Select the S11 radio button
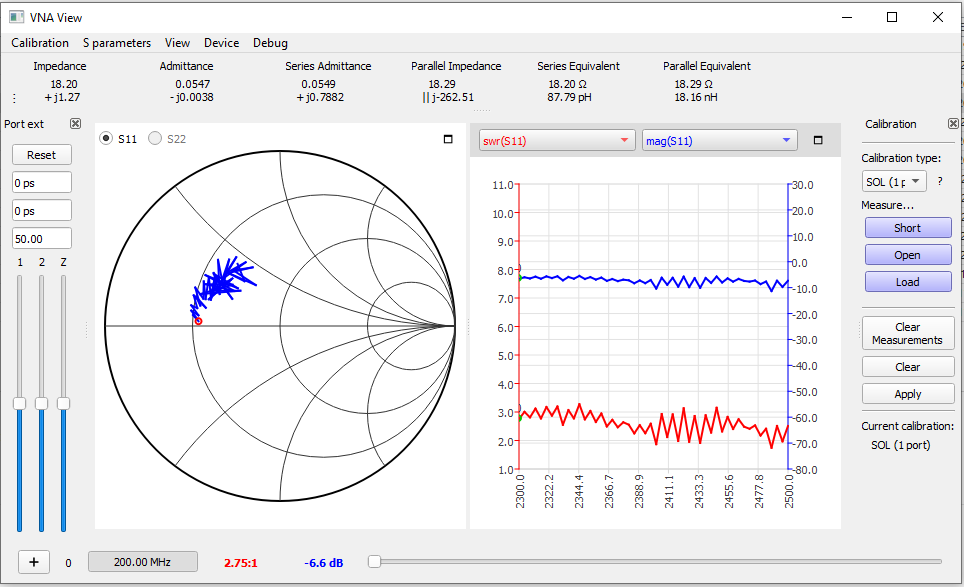 (106, 139)
